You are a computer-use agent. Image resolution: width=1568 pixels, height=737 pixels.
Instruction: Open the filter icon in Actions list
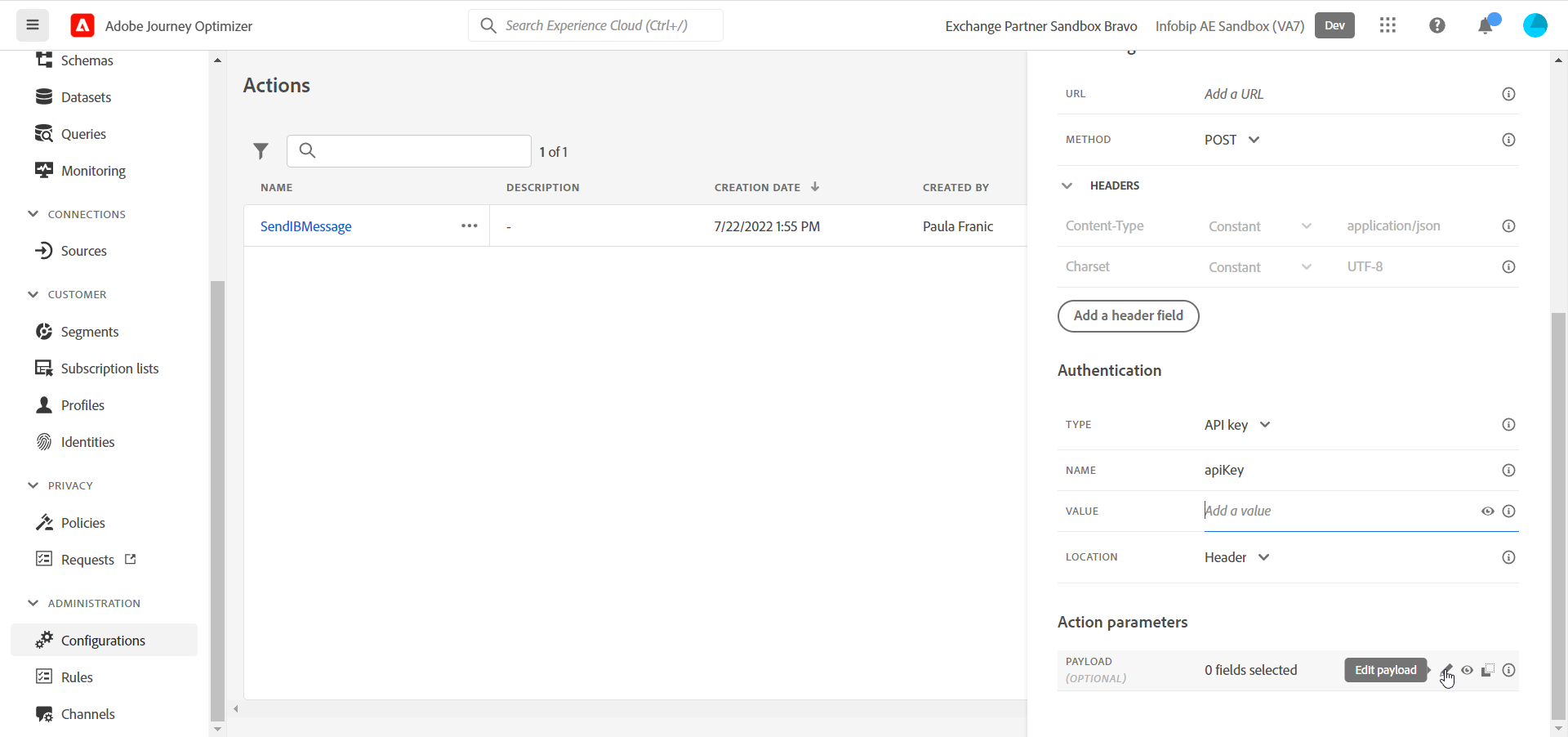(261, 151)
